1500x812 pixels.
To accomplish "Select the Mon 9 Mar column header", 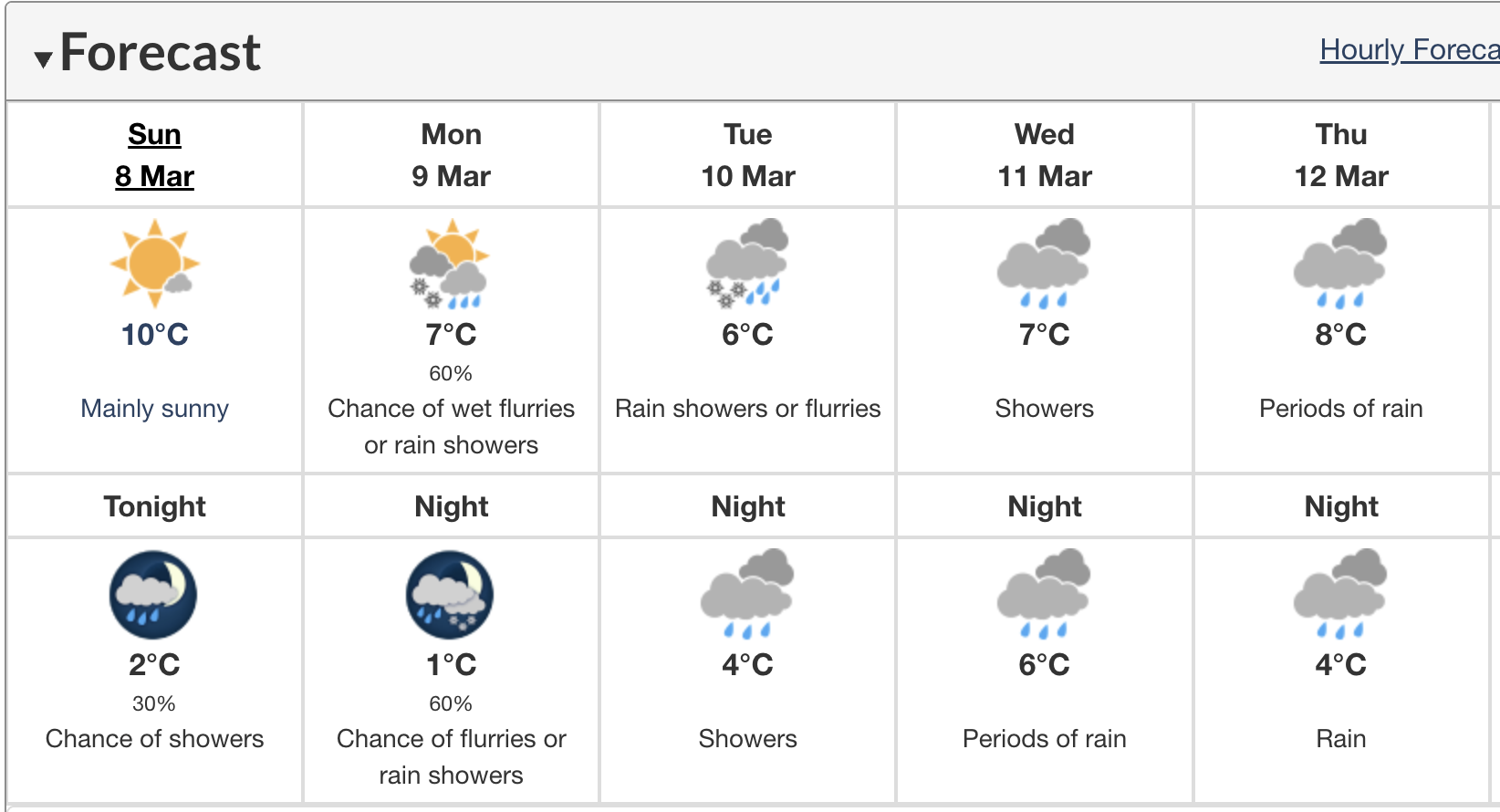I will coord(451,155).
